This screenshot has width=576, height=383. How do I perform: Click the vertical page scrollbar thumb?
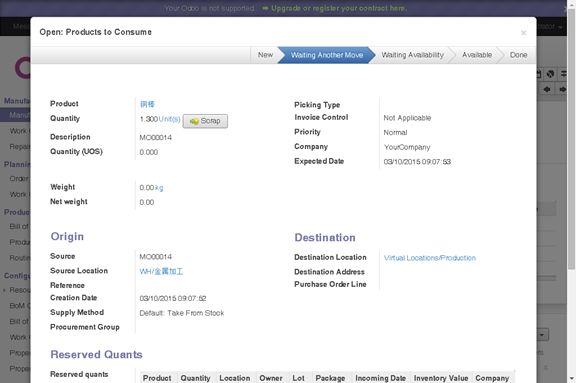point(572,140)
